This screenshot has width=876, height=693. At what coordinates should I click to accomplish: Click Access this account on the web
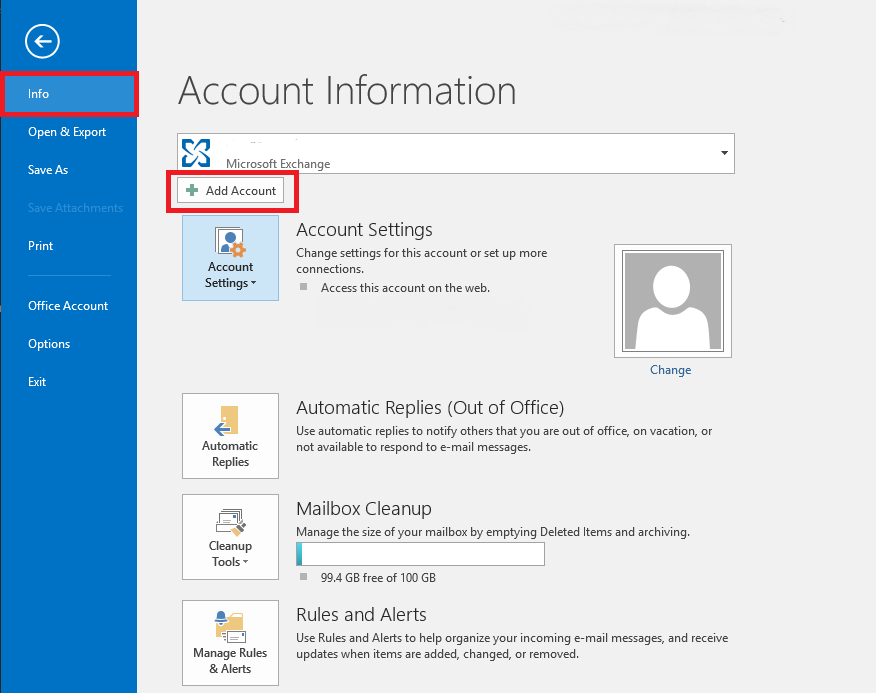coord(405,288)
